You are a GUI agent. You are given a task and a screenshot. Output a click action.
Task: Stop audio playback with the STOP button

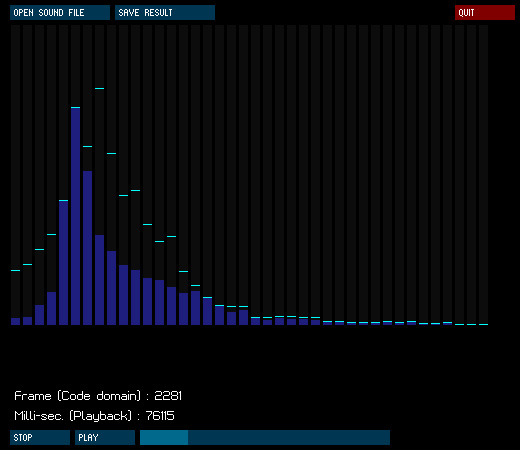[40, 437]
